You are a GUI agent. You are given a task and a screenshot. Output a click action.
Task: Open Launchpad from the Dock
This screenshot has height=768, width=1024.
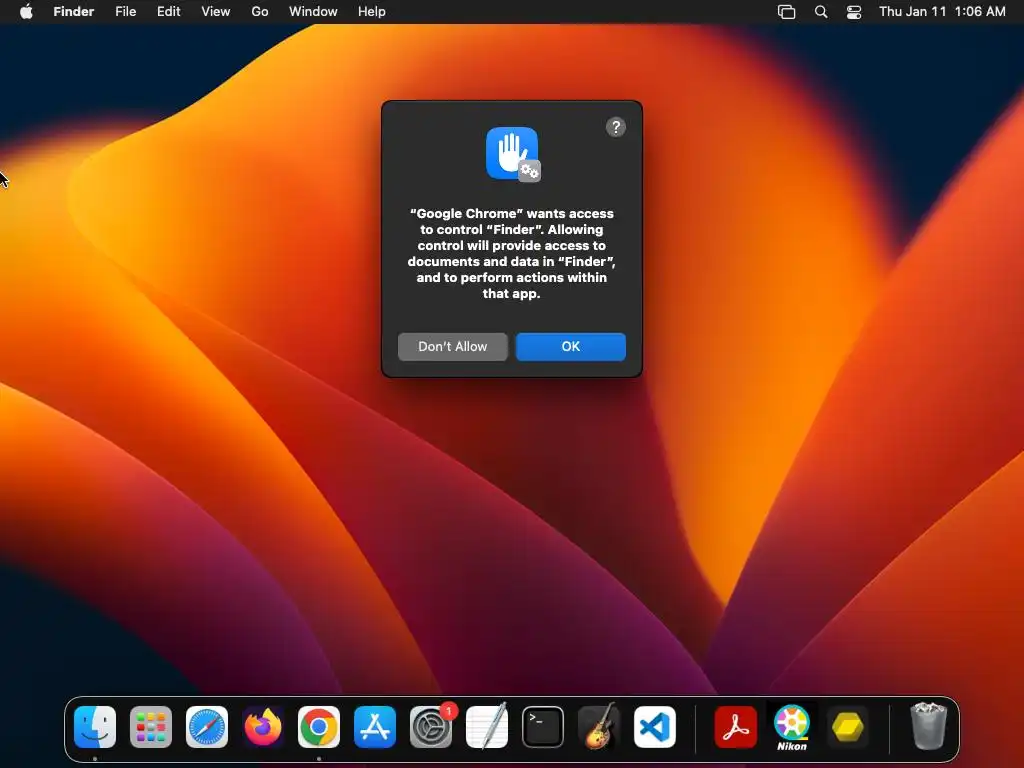coord(151,727)
